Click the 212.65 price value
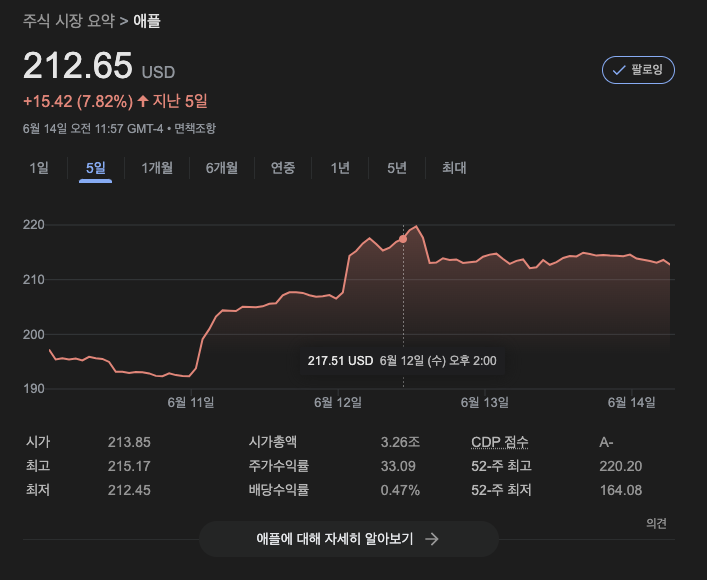This screenshot has width=707, height=580. click(x=78, y=66)
